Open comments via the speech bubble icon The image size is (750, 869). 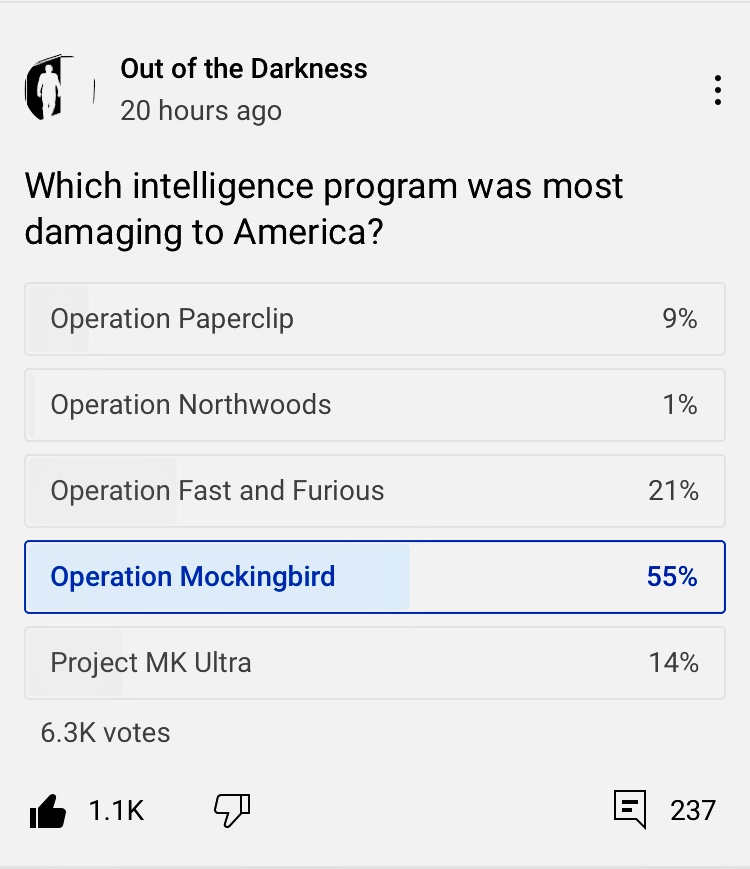point(629,809)
